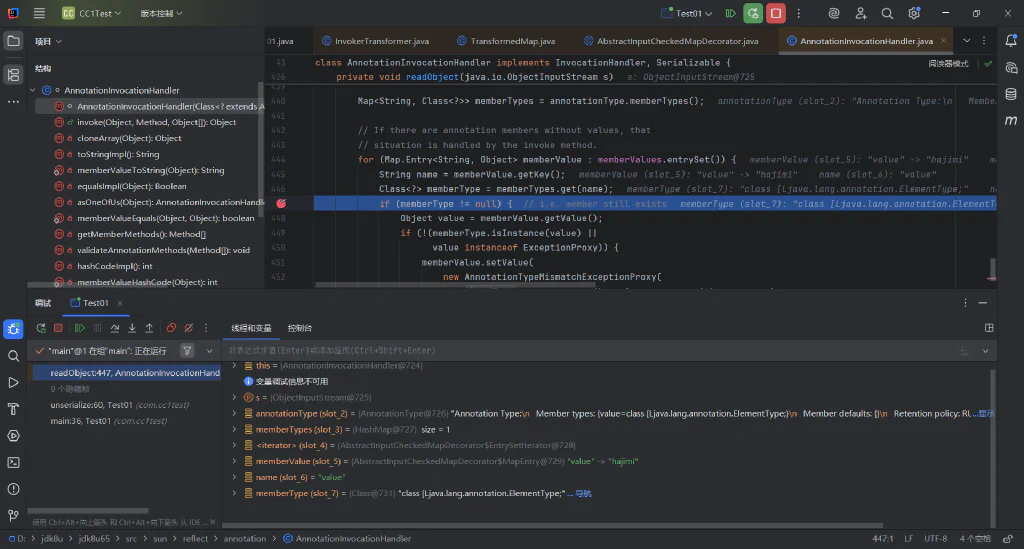The width and height of the screenshot is (1024, 549).
Task: Open the version control dropdown
Action: [x=161, y=13]
